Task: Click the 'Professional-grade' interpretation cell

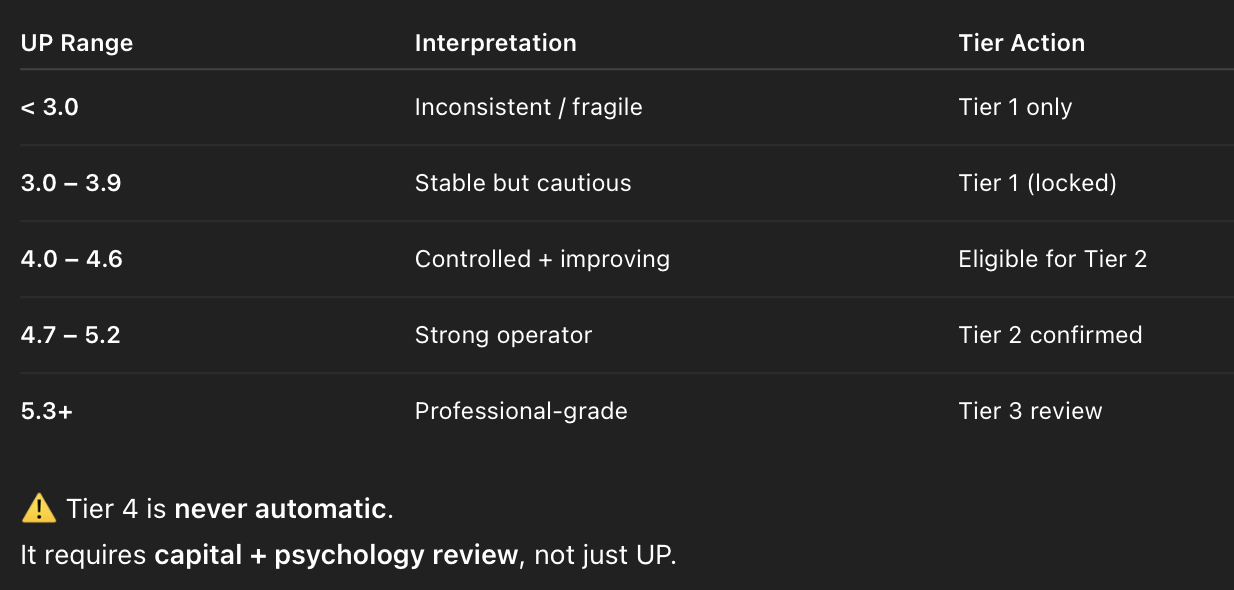Action: (521, 411)
